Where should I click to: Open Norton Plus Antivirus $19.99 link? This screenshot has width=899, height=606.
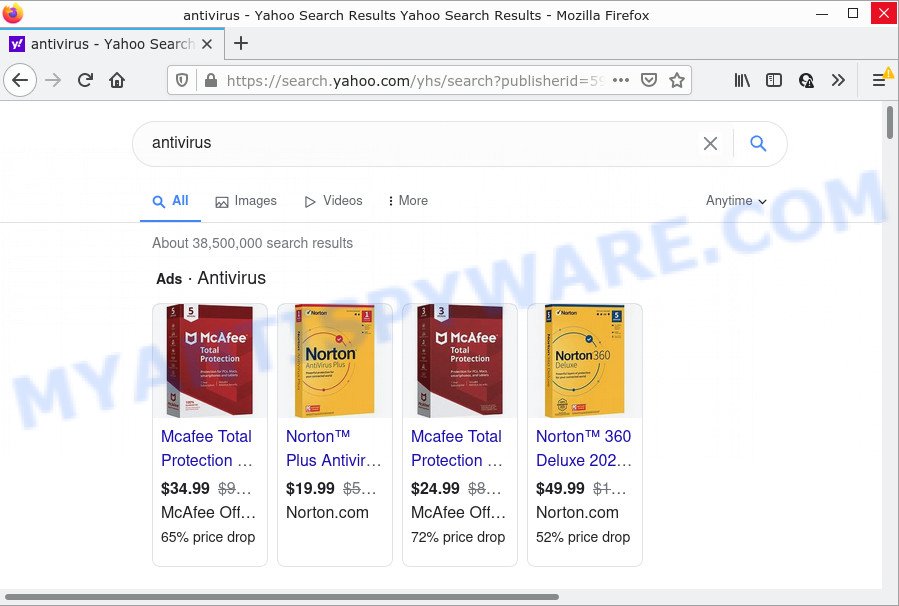[x=334, y=448]
